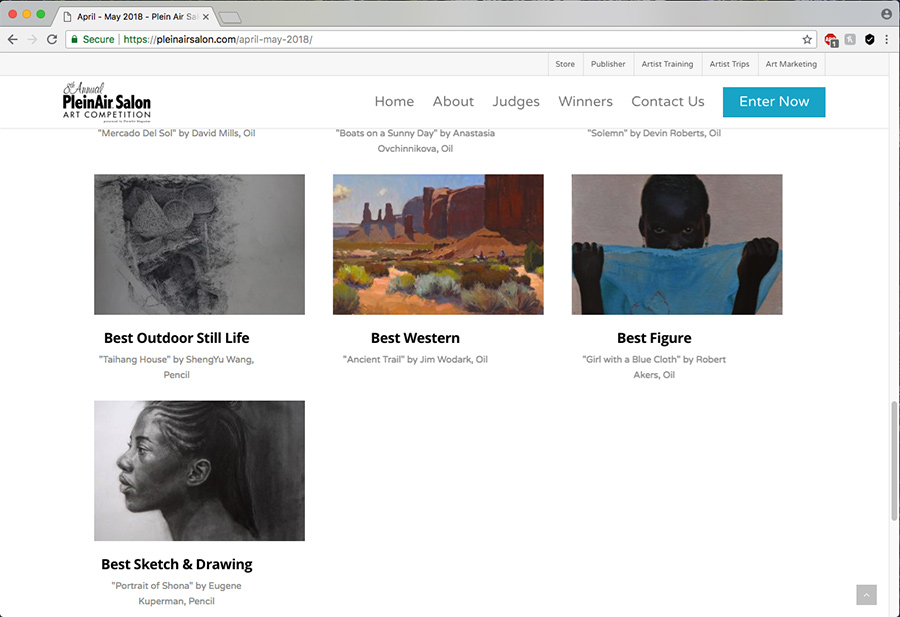Click the Mercado Del Sol caption
900x617 pixels.
tap(176, 133)
